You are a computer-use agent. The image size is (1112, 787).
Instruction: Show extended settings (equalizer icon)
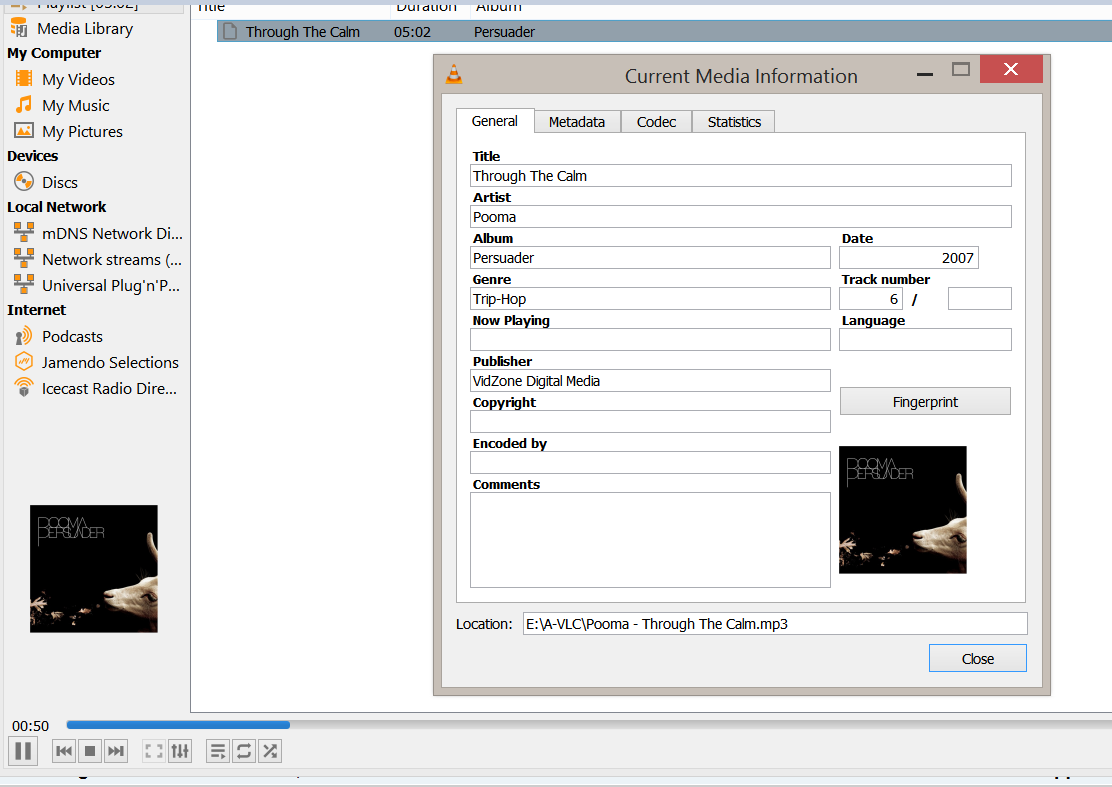click(180, 751)
